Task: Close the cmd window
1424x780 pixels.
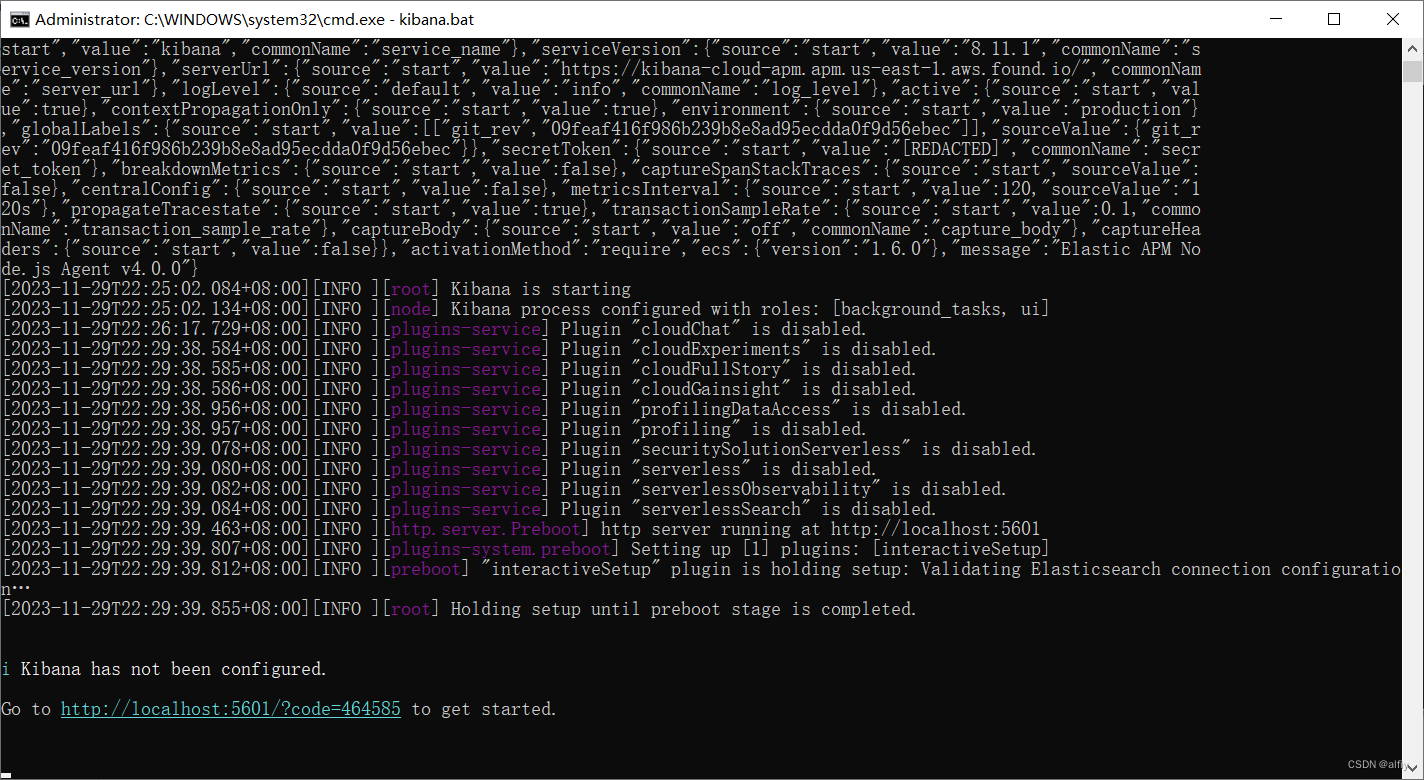Action: pyautogui.click(x=1394, y=19)
